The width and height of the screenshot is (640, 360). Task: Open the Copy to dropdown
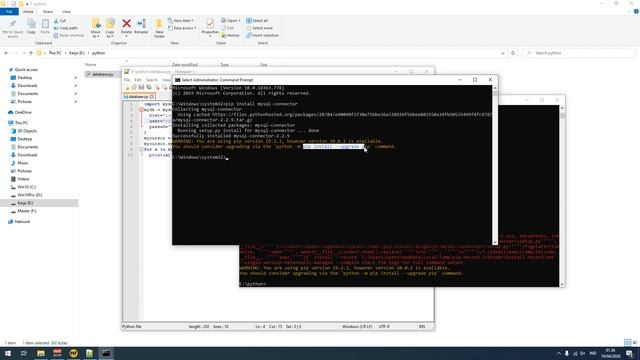[110, 28]
